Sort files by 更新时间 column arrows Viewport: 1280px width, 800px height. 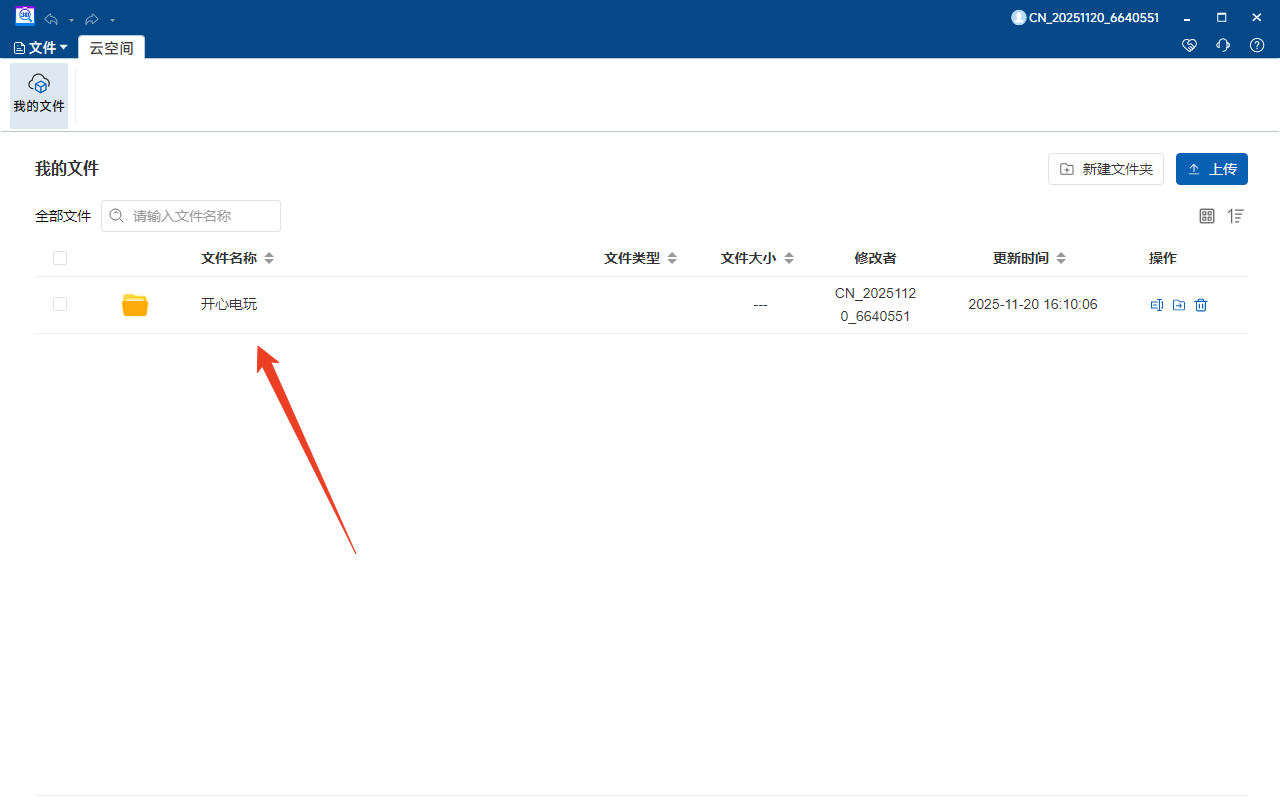1061,257
